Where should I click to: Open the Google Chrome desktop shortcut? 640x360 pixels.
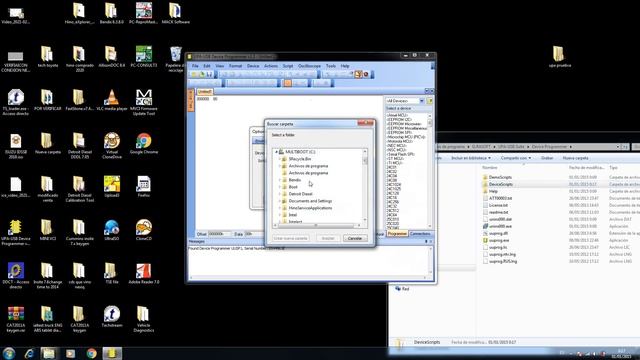pos(144,144)
